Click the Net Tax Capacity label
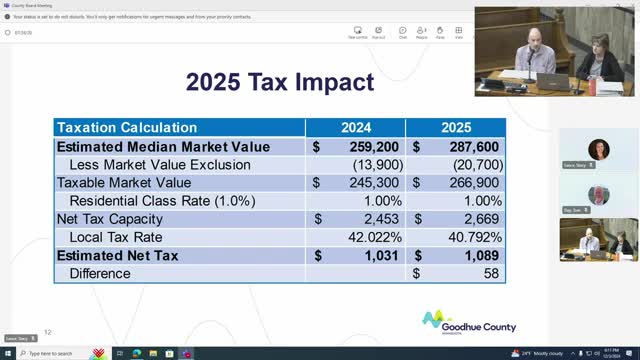Screen dimensions: 640x360 109,219
